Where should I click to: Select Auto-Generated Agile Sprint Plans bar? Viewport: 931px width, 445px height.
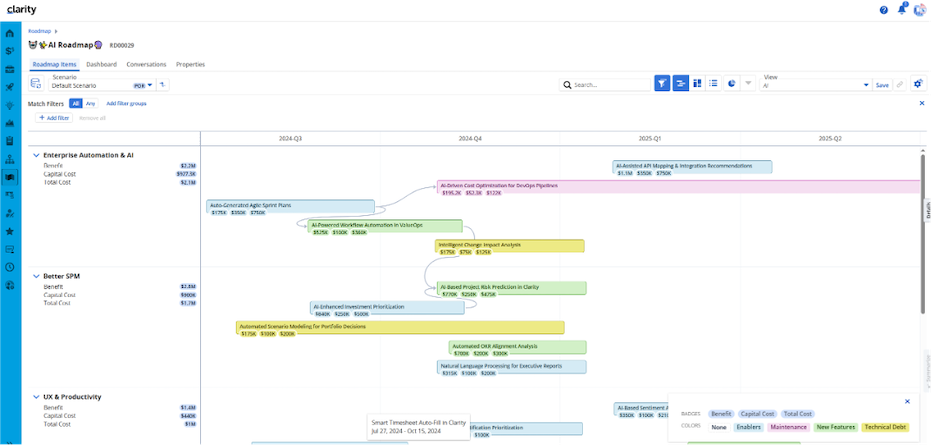click(x=290, y=207)
